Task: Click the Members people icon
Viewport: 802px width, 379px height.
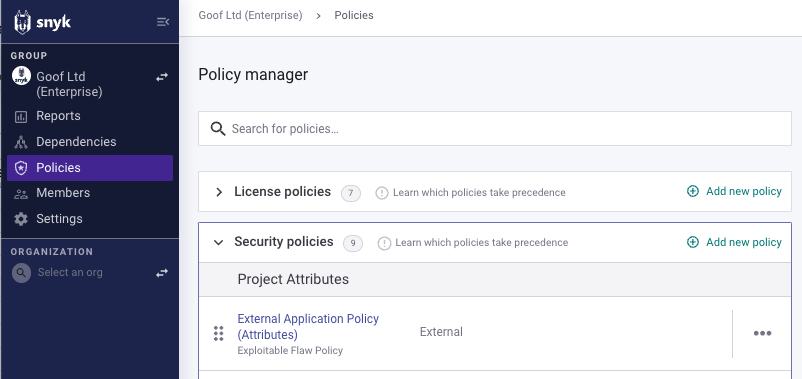Action: (20, 193)
